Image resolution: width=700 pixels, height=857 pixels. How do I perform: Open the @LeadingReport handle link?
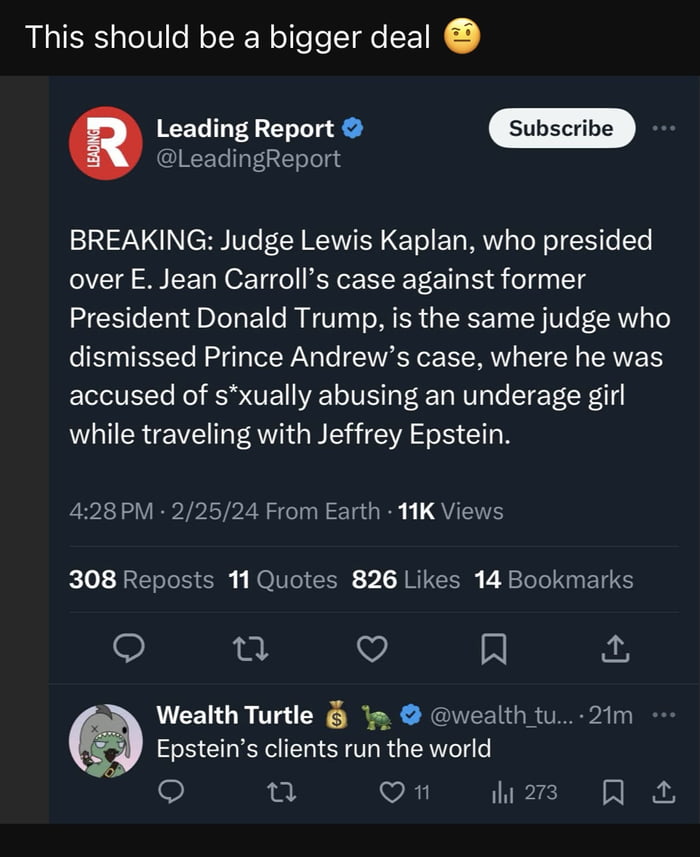click(x=248, y=159)
